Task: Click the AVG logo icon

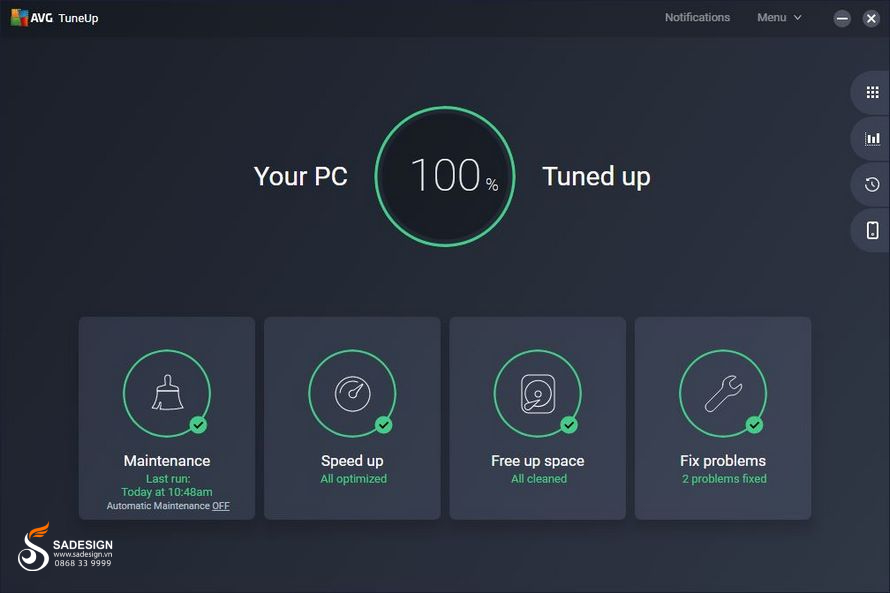Action: [19, 18]
